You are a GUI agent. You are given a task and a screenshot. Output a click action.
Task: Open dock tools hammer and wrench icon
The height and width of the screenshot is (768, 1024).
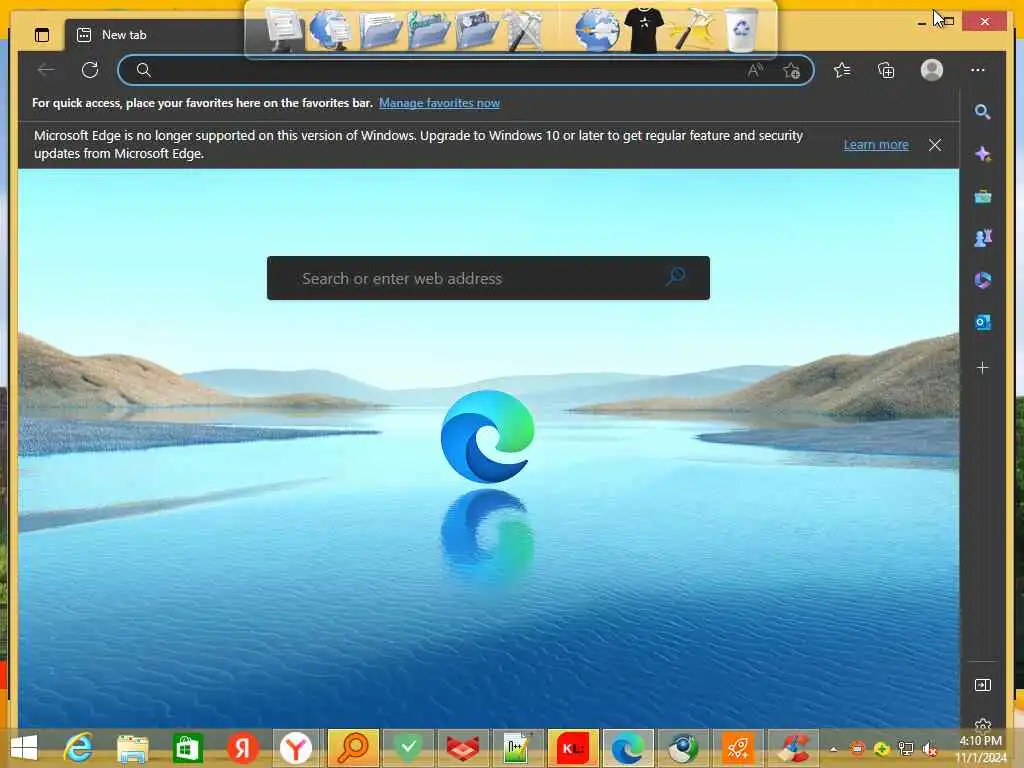tap(524, 30)
